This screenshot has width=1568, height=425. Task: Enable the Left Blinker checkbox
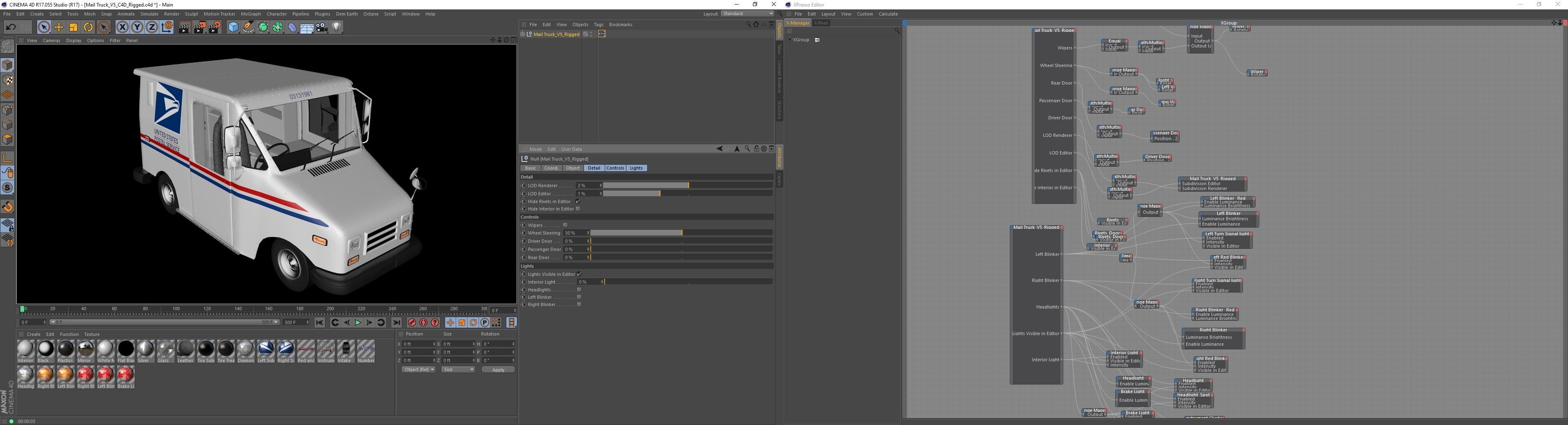point(579,297)
